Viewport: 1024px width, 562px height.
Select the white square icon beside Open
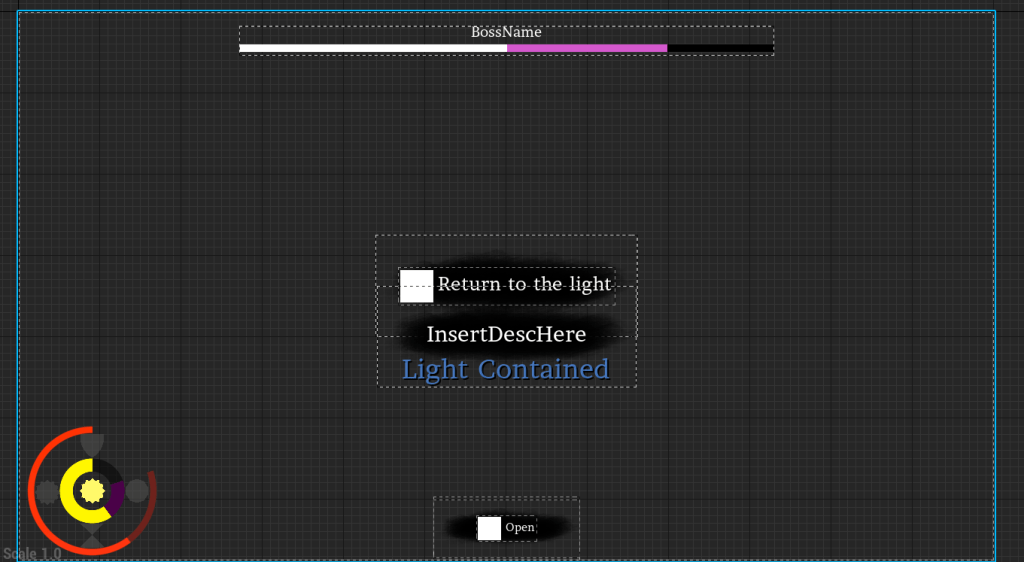(489, 528)
